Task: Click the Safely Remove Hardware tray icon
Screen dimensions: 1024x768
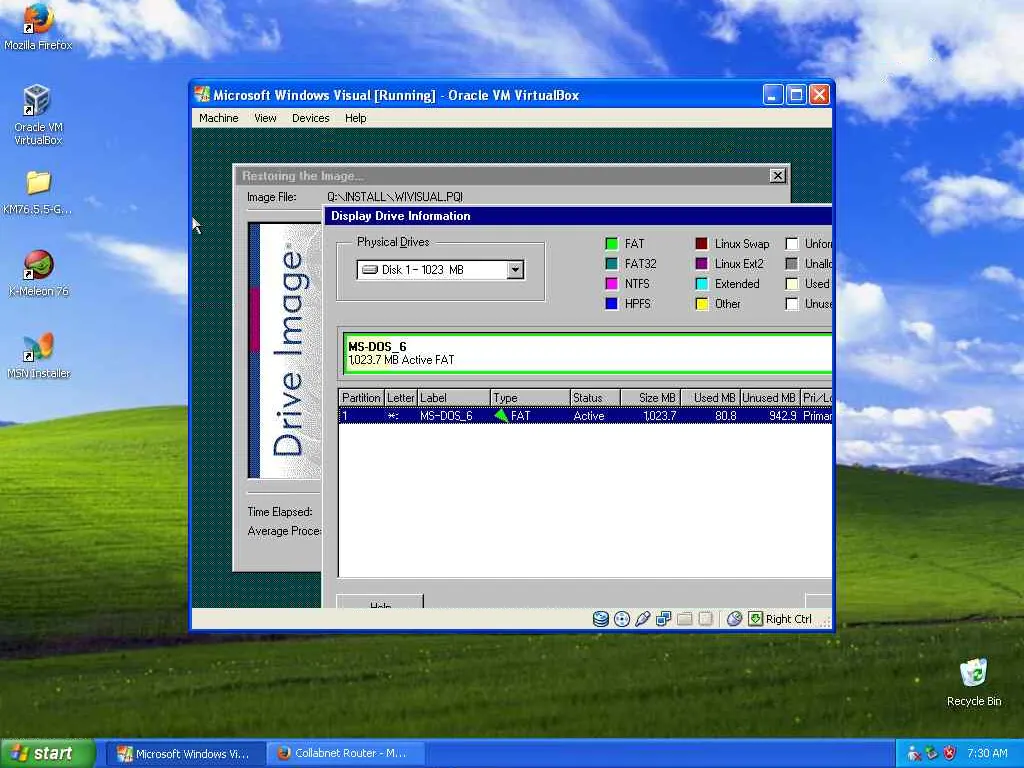Action: click(932, 754)
